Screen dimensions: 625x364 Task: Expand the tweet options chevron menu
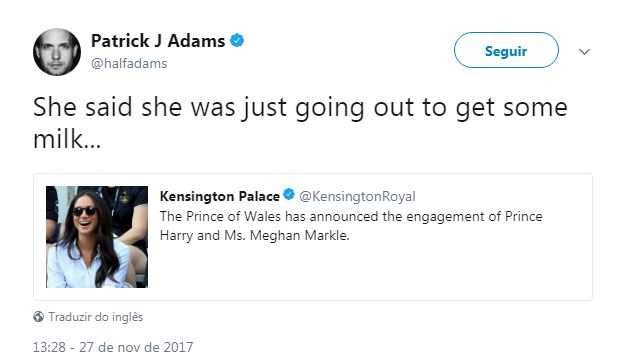(x=584, y=51)
